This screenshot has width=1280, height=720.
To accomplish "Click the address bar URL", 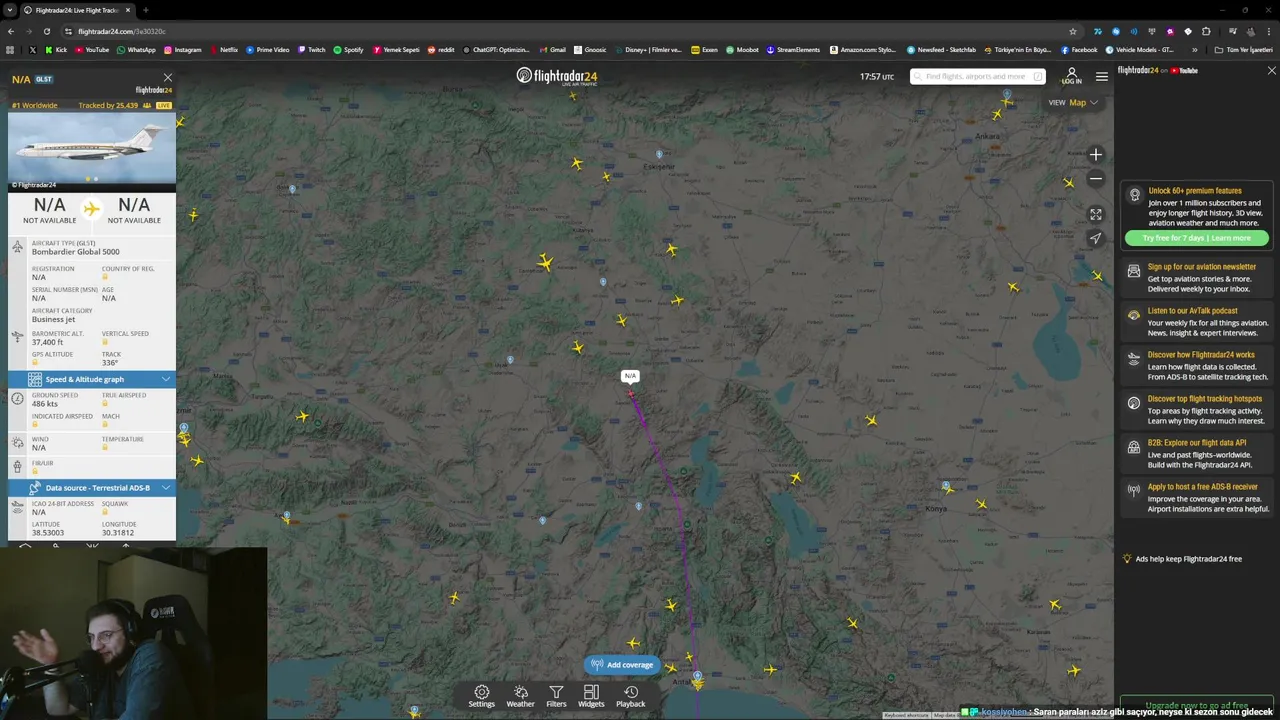I will (122, 31).
